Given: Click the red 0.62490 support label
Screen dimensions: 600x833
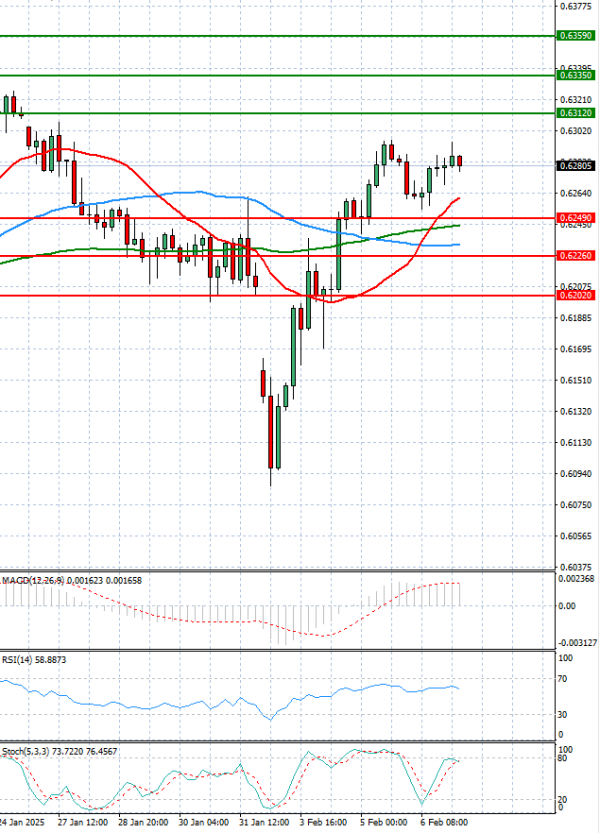Looking at the screenshot, I should point(576,218).
